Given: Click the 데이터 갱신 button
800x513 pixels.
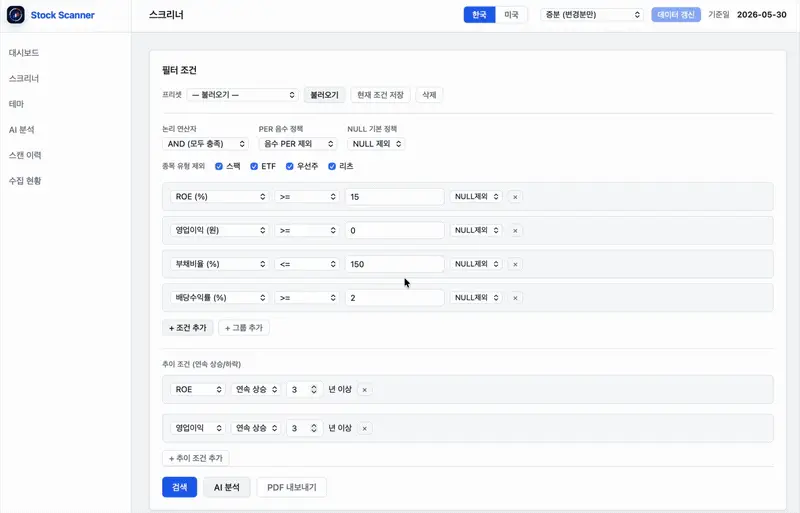Looking at the screenshot, I should (676, 15).
